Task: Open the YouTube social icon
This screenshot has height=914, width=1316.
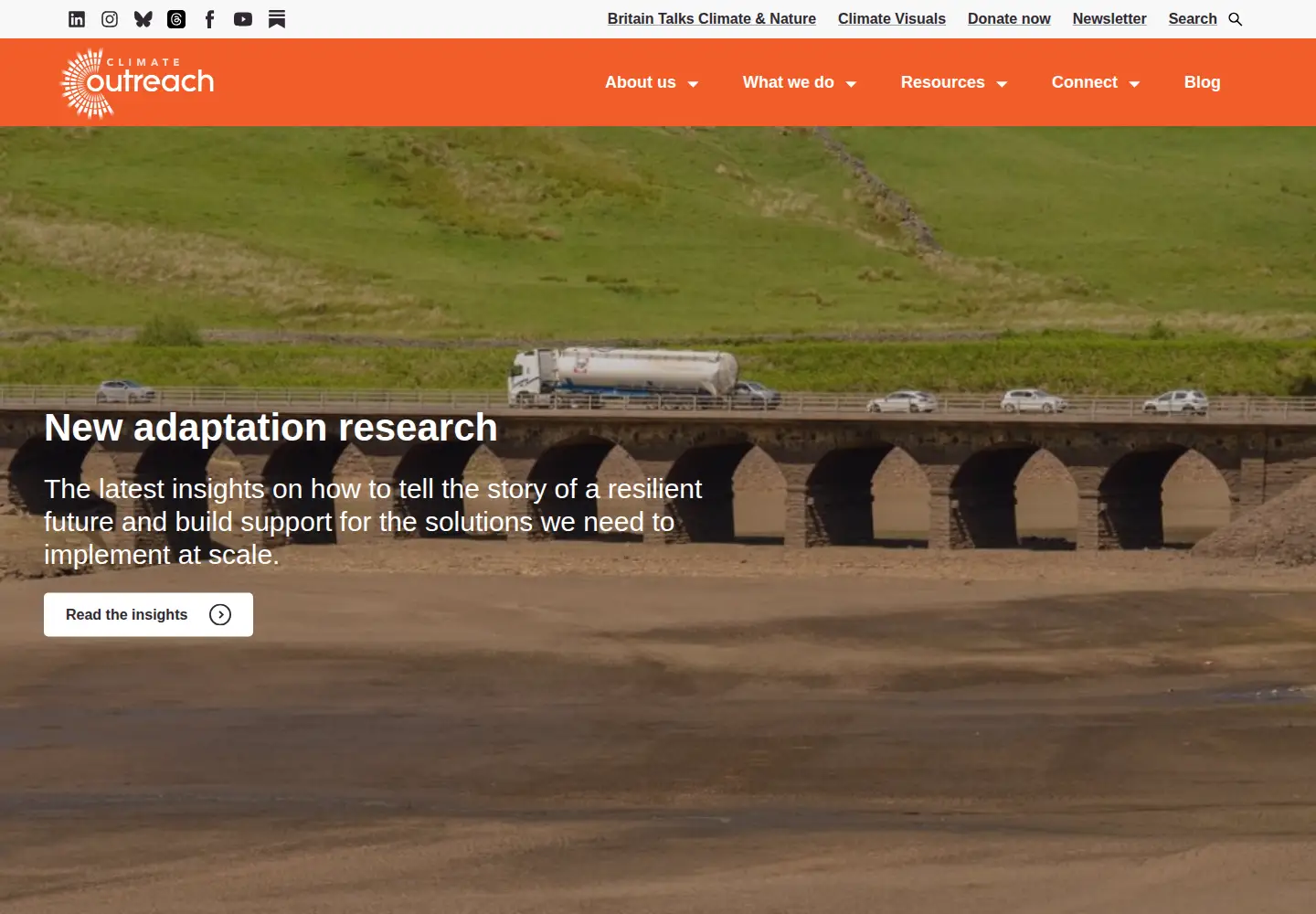Action: pyautogui.click(x=243, y=19)
